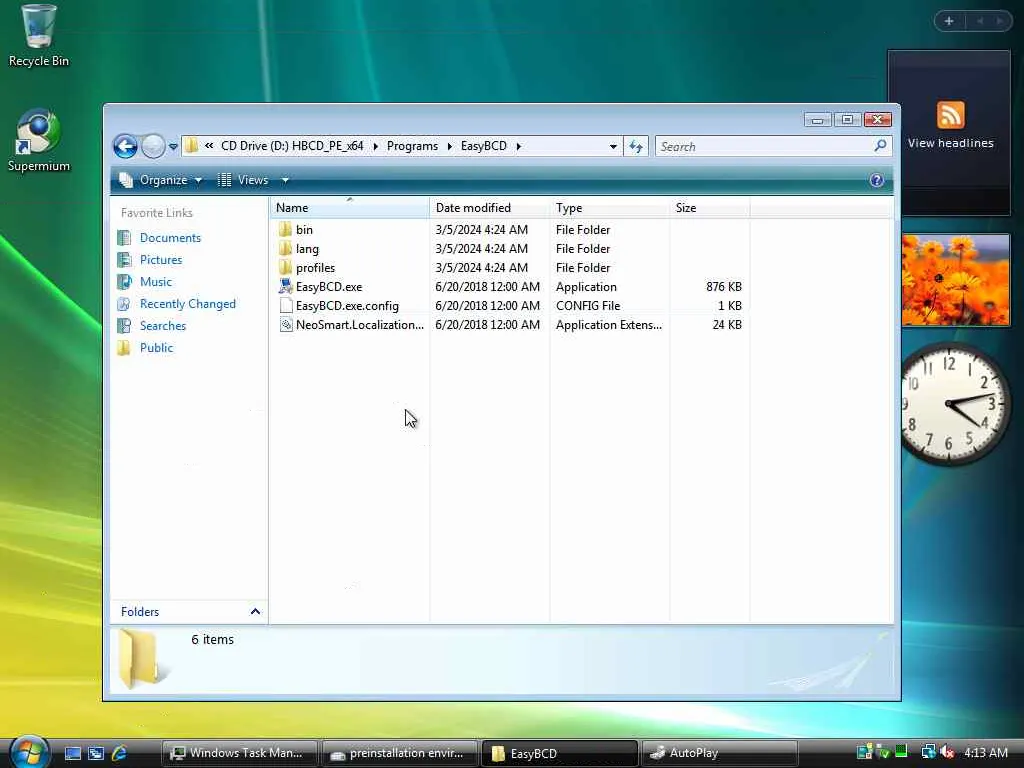
Task: Expand arrow after Programs breadcrumb
Action: [x=449, y=146]
